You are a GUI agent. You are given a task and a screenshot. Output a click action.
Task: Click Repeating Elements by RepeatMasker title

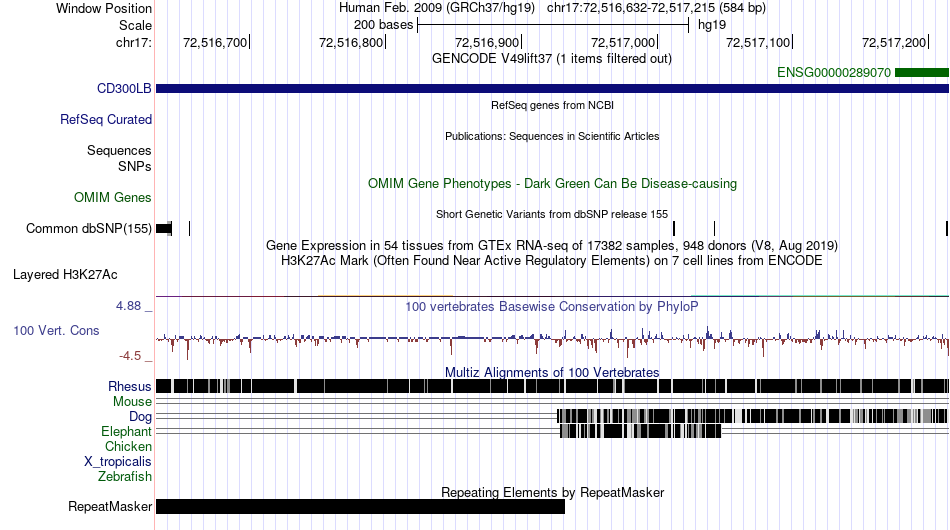tap(553, 492)
